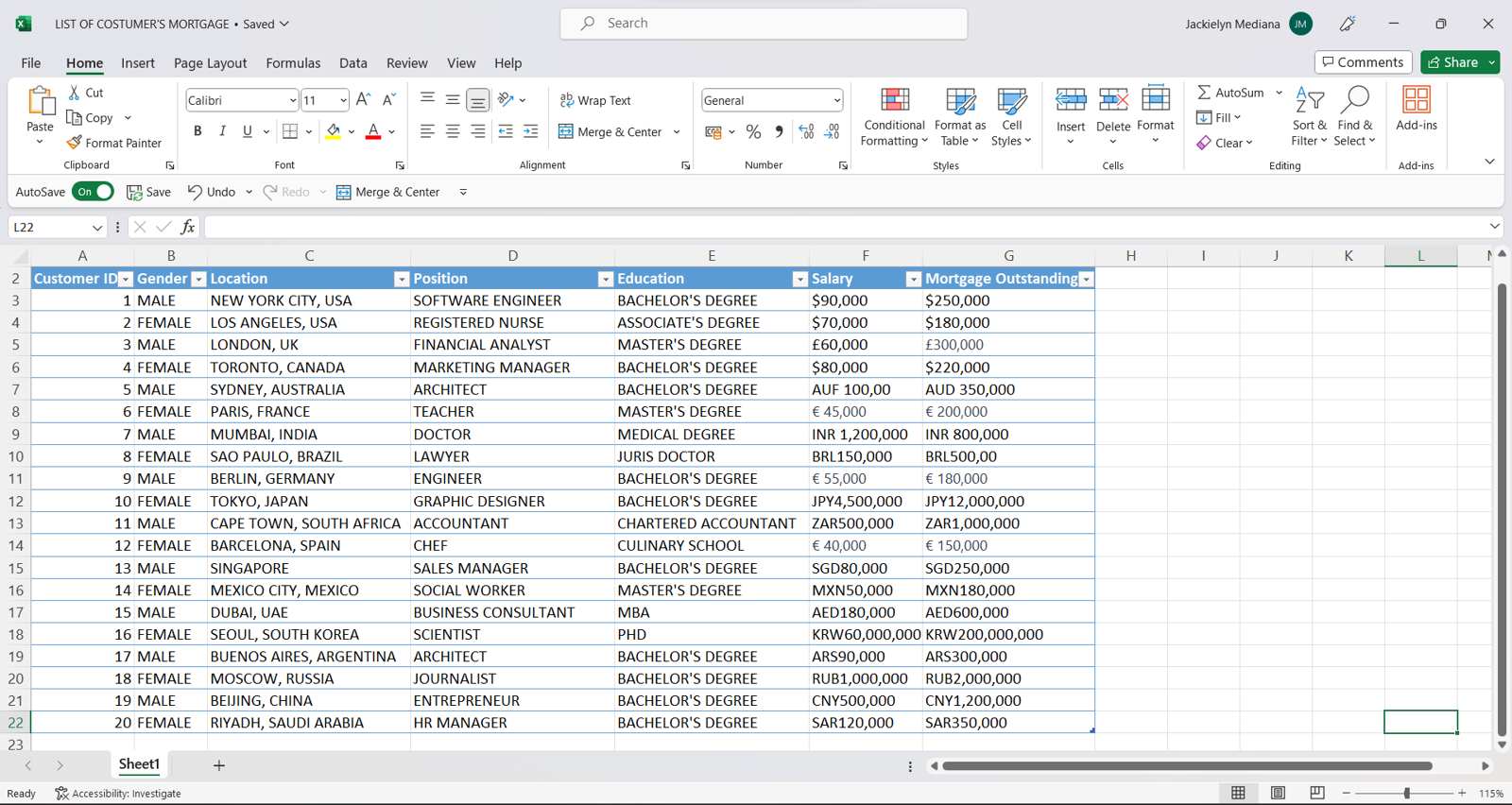Apply center horizontal alignment
This screenshot has height=805, width=1512.
click(x=453, y=131)
